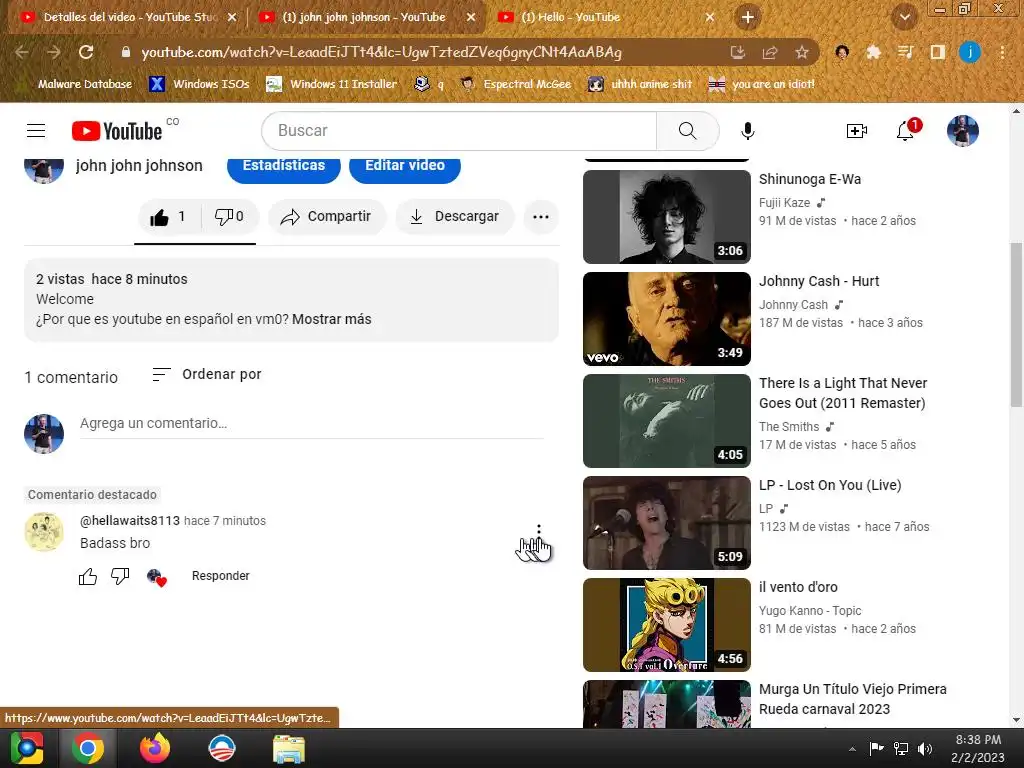The image size is (1024, 768).
Task: Click the page vertical scrollbar thumb
Action: [x=1016, y=325]
